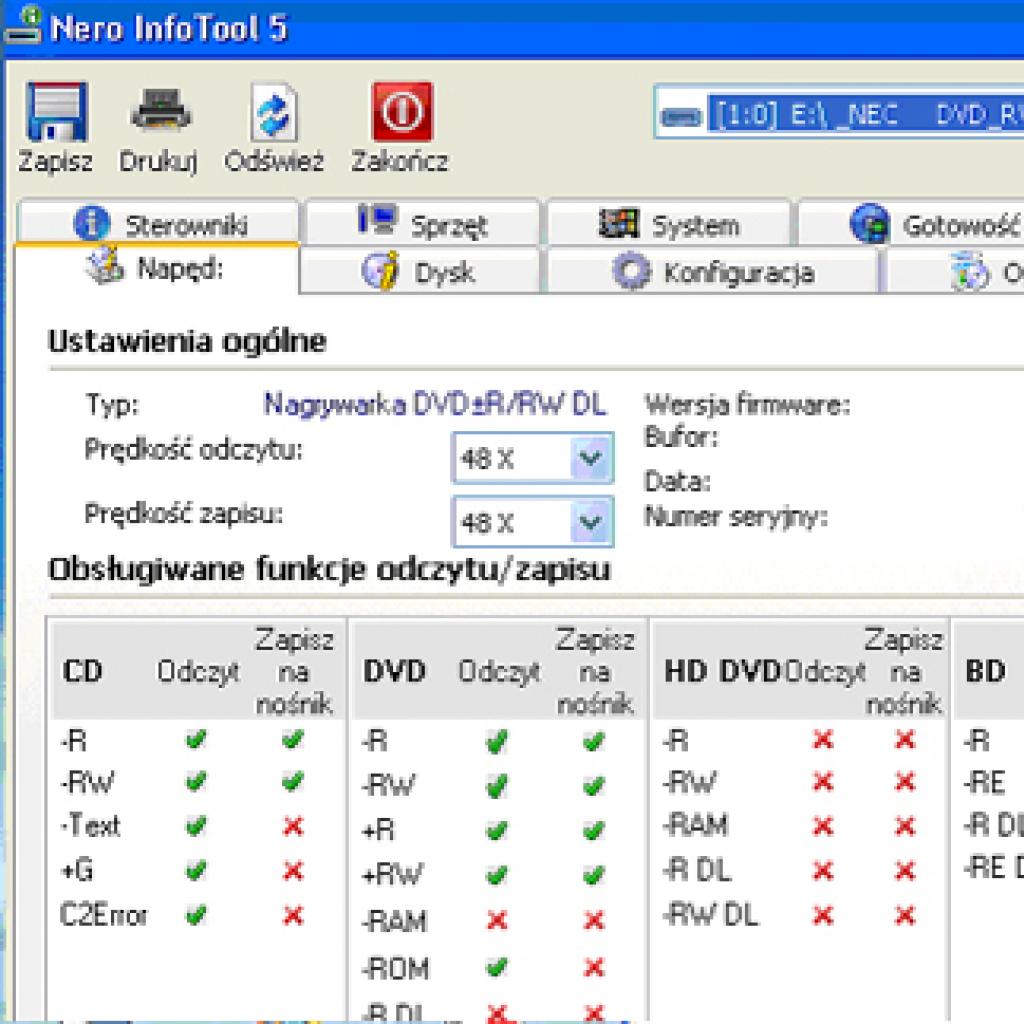Click the Drukuj label under the toolbar
Viewport: 1024px width, 1024px height.
(x=158, y=162)
